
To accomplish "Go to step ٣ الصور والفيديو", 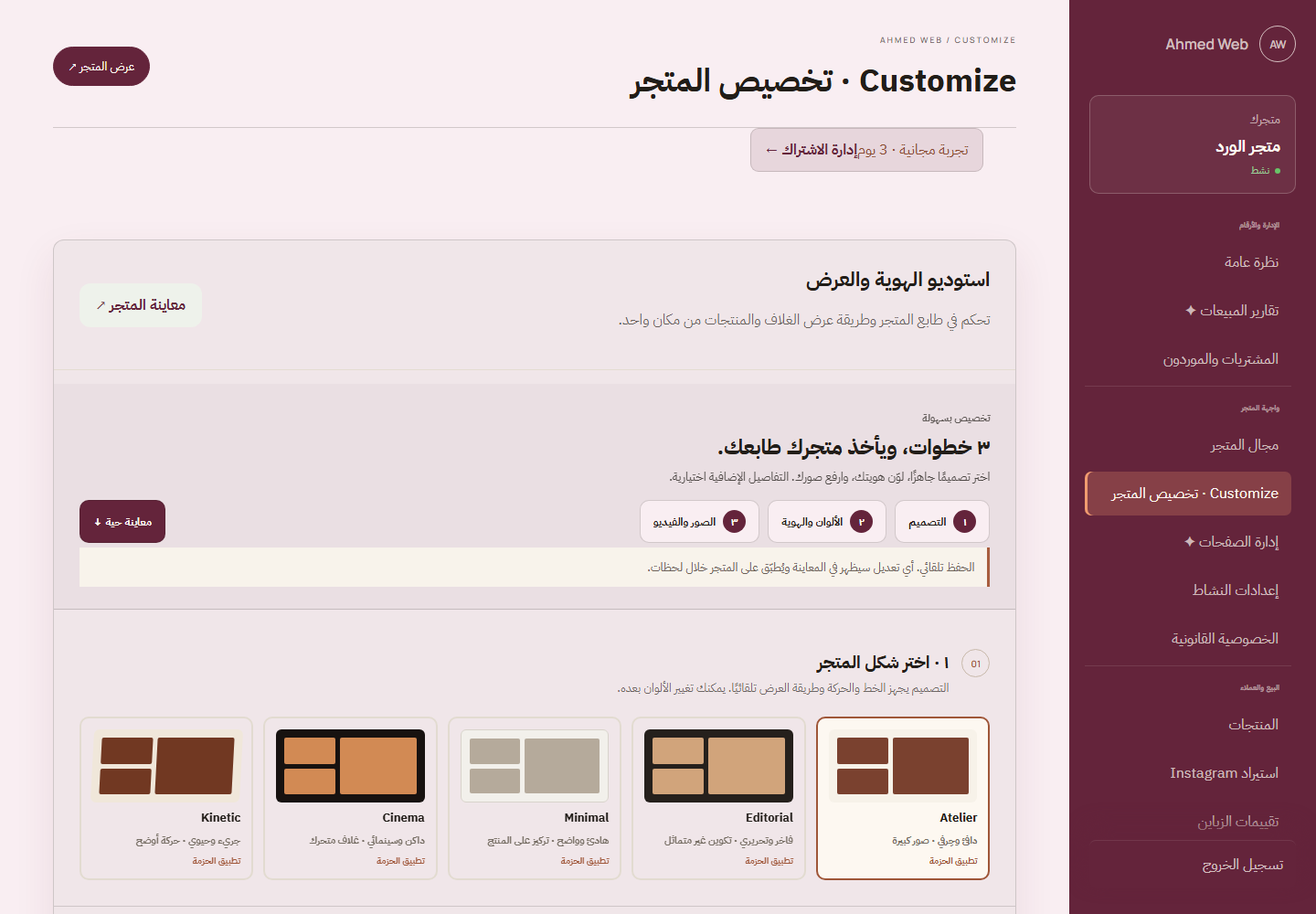I will point(699,522).
